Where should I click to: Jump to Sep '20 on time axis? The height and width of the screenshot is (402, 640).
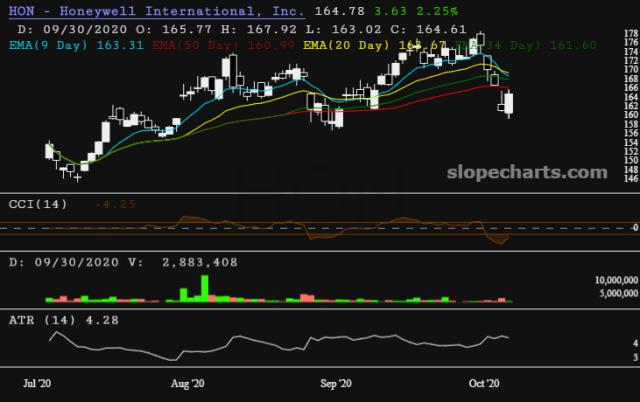pyautogui.click(x=335, y=383)
